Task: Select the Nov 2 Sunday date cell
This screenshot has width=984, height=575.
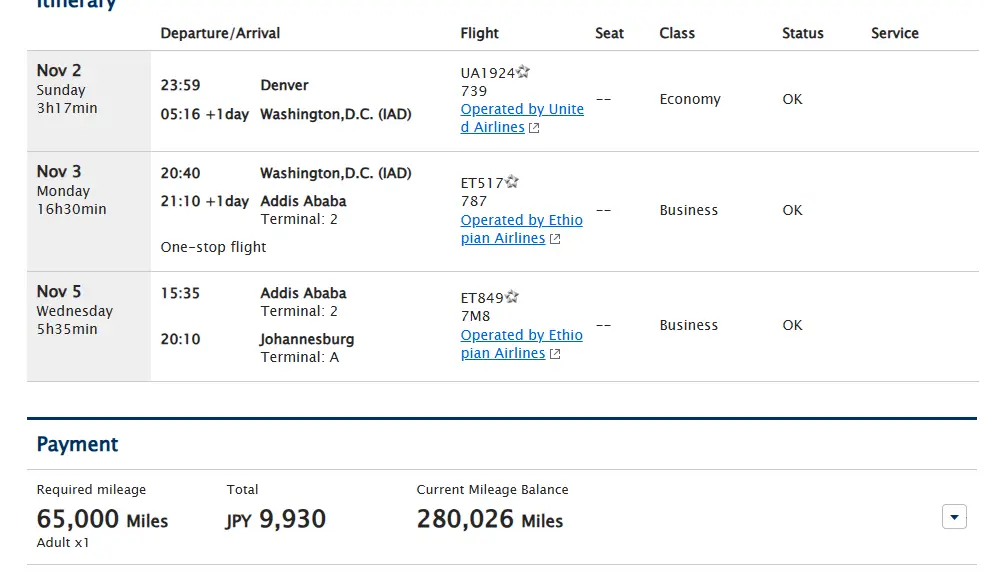Action: (x=88, y=101)
